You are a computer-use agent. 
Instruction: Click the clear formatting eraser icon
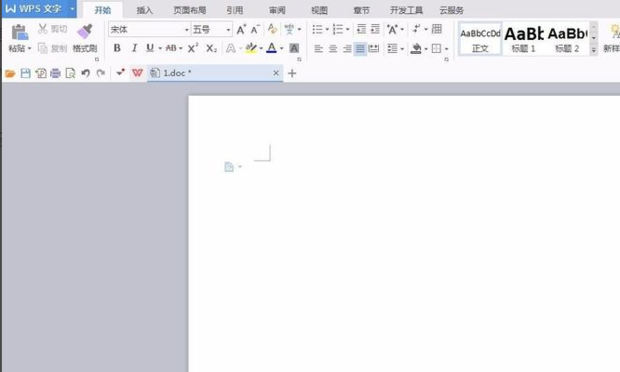(272, 29)
